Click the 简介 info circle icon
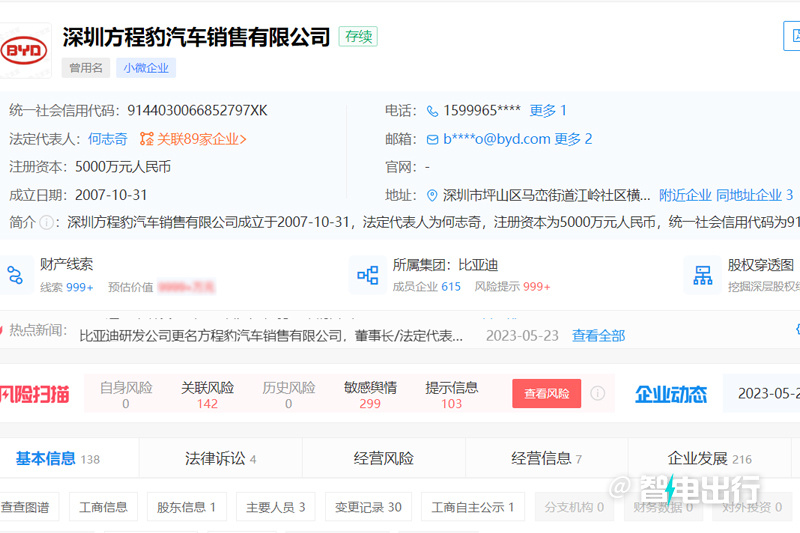This screenshot has width=800, height=533. [x=46, y=223]
